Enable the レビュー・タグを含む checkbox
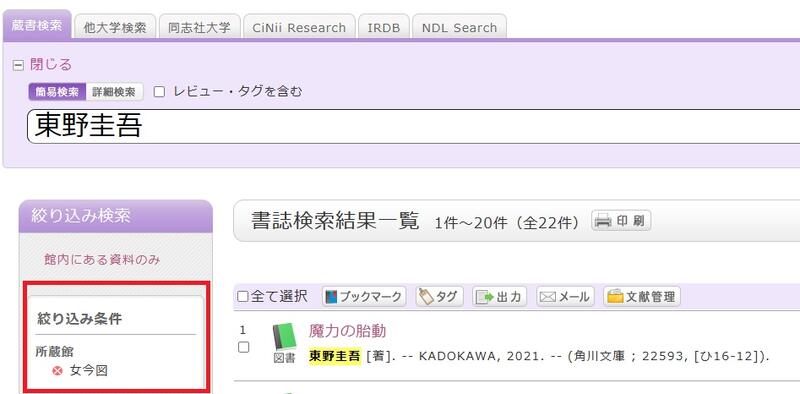Image resolution: width=800 pixels, height=394 pixels. 160,92
